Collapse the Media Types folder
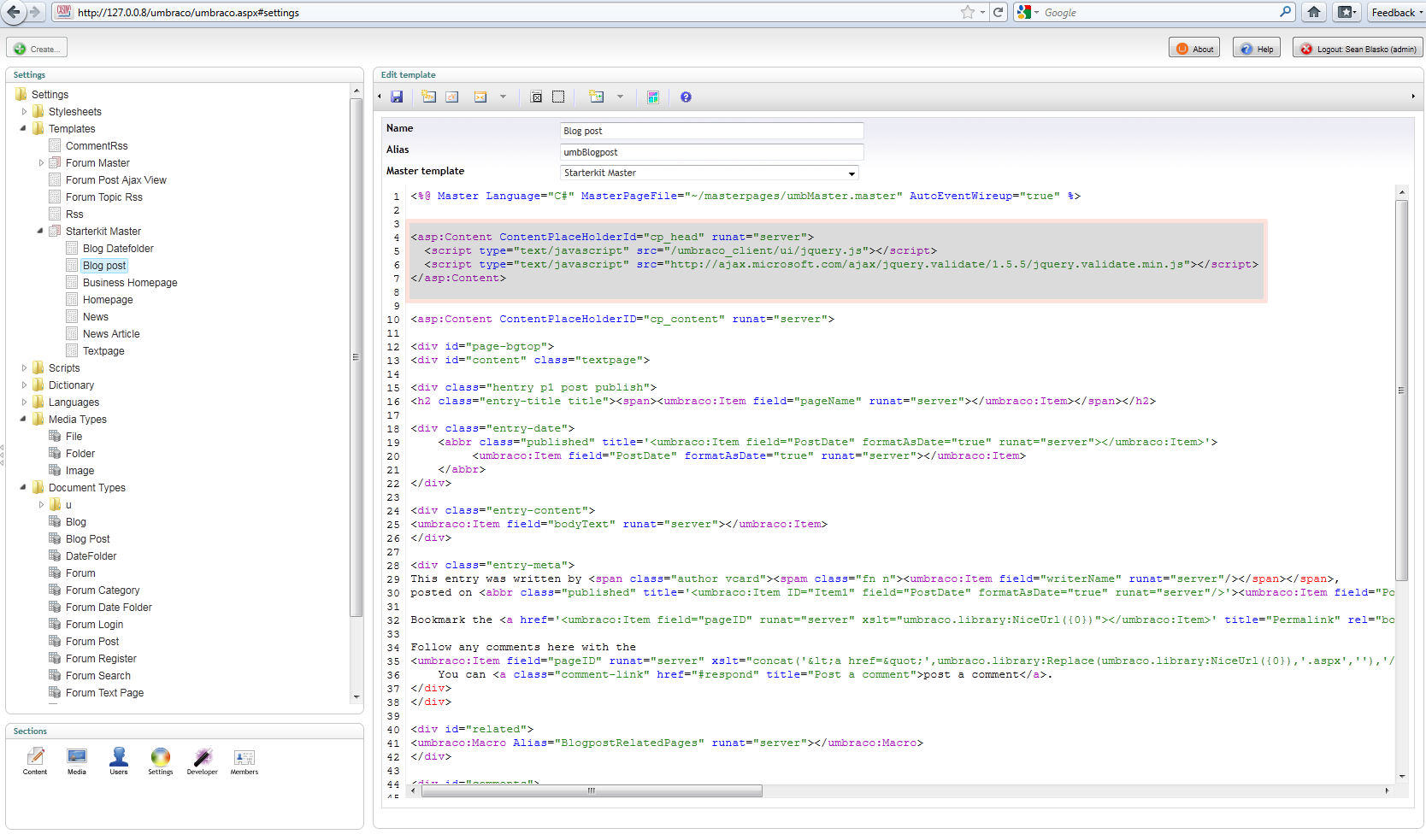Screen dimensions: 1426x840 pos(24,420)
